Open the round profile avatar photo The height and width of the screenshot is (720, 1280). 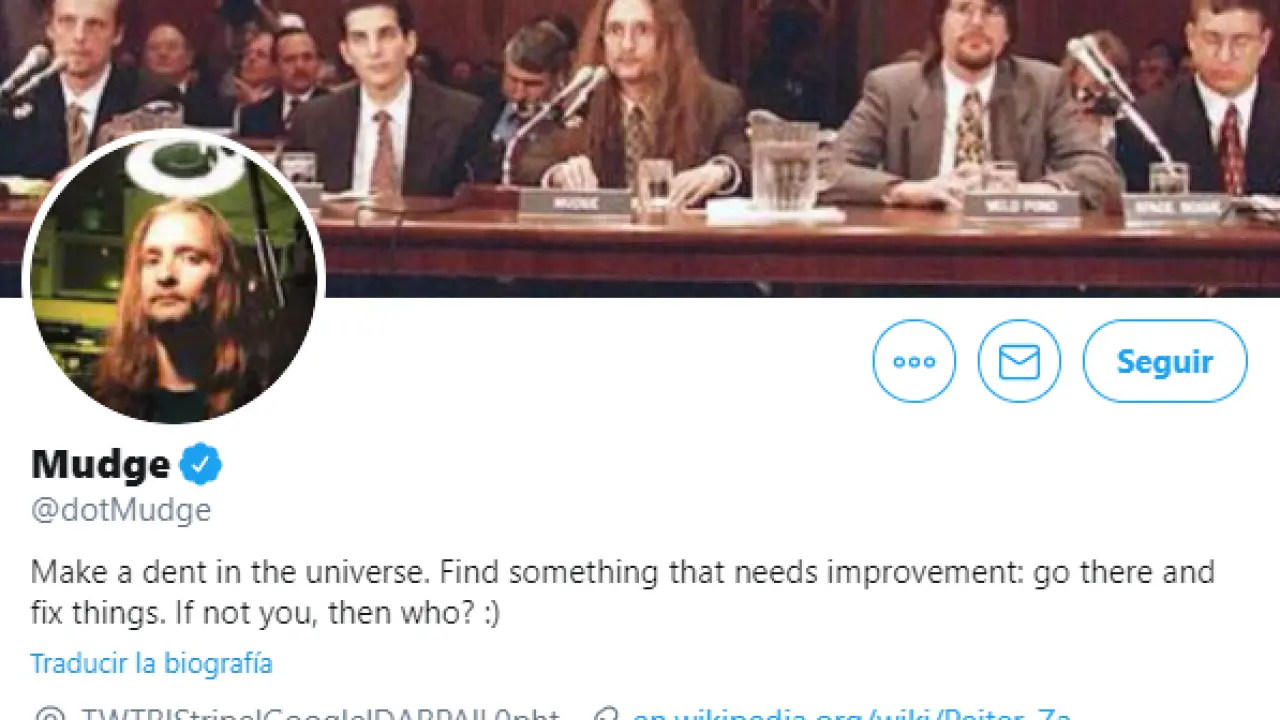tap(173, 277)
